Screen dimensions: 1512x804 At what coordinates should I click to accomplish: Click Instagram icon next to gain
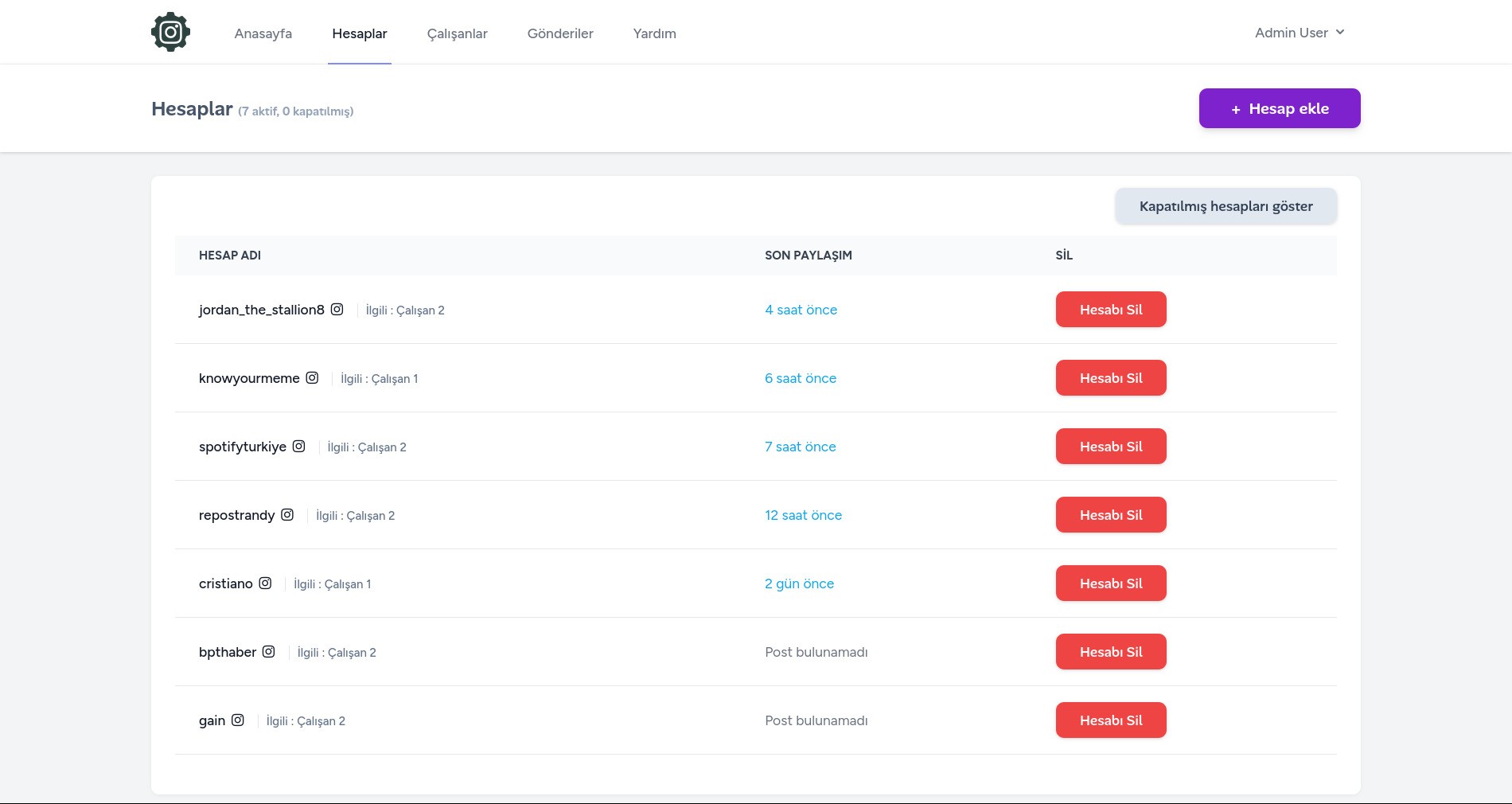click(x=238, y=720)
